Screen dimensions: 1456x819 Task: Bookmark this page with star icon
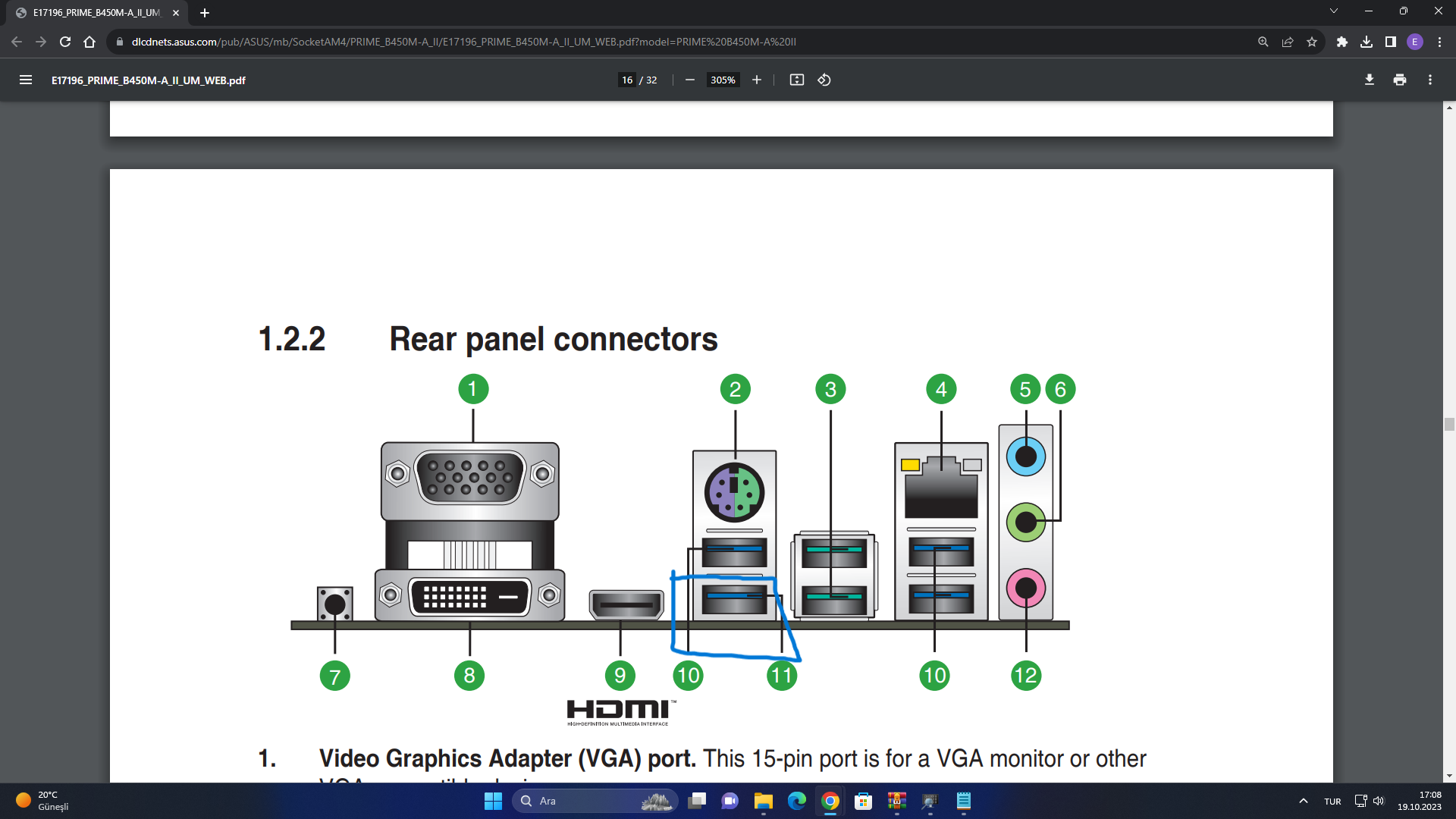(1312, 42)
